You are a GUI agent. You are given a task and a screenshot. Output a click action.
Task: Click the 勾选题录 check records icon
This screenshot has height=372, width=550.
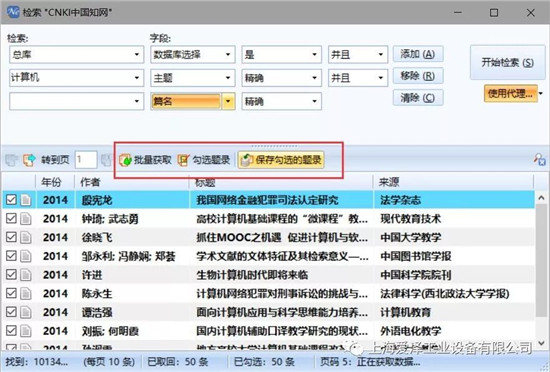coord(183,160)
